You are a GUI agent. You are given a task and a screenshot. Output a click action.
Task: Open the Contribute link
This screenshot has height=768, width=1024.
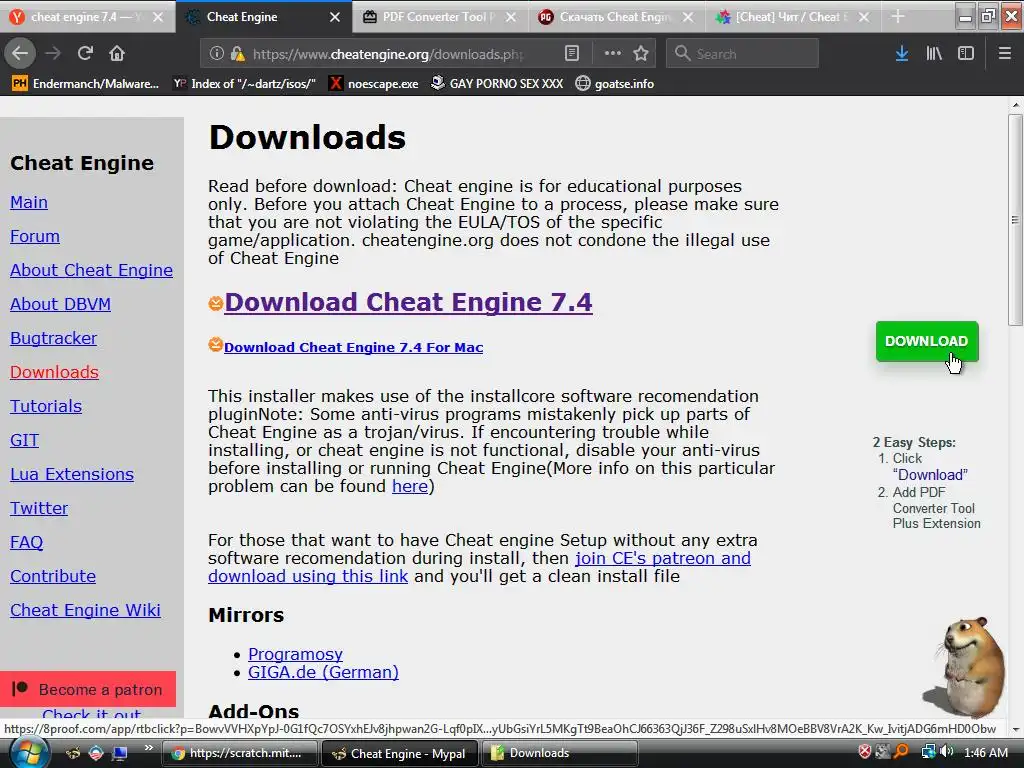coord(53,576)
